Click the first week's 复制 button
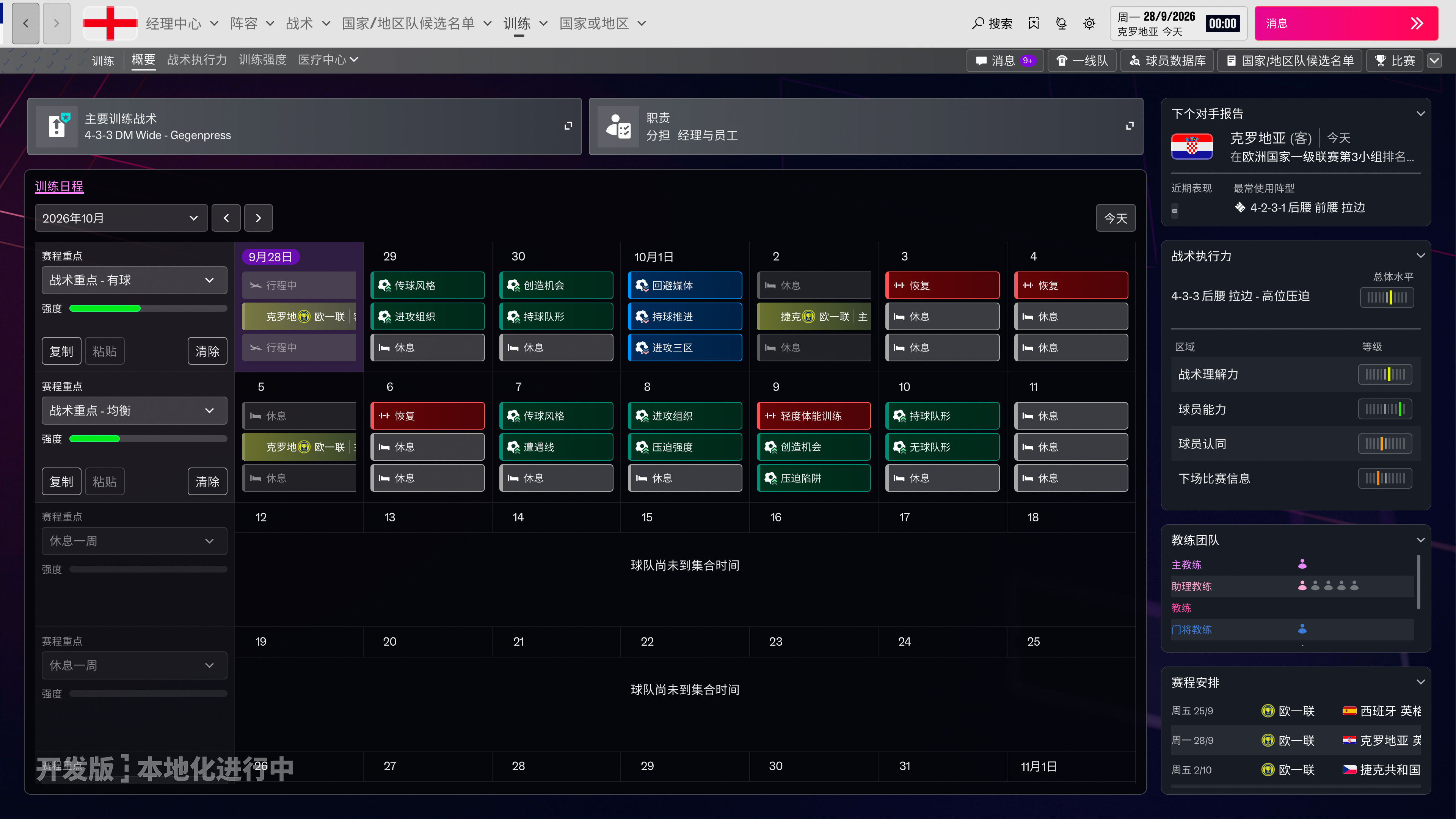This screenshot has height=819, width=1456. click(x=61, y=351)
